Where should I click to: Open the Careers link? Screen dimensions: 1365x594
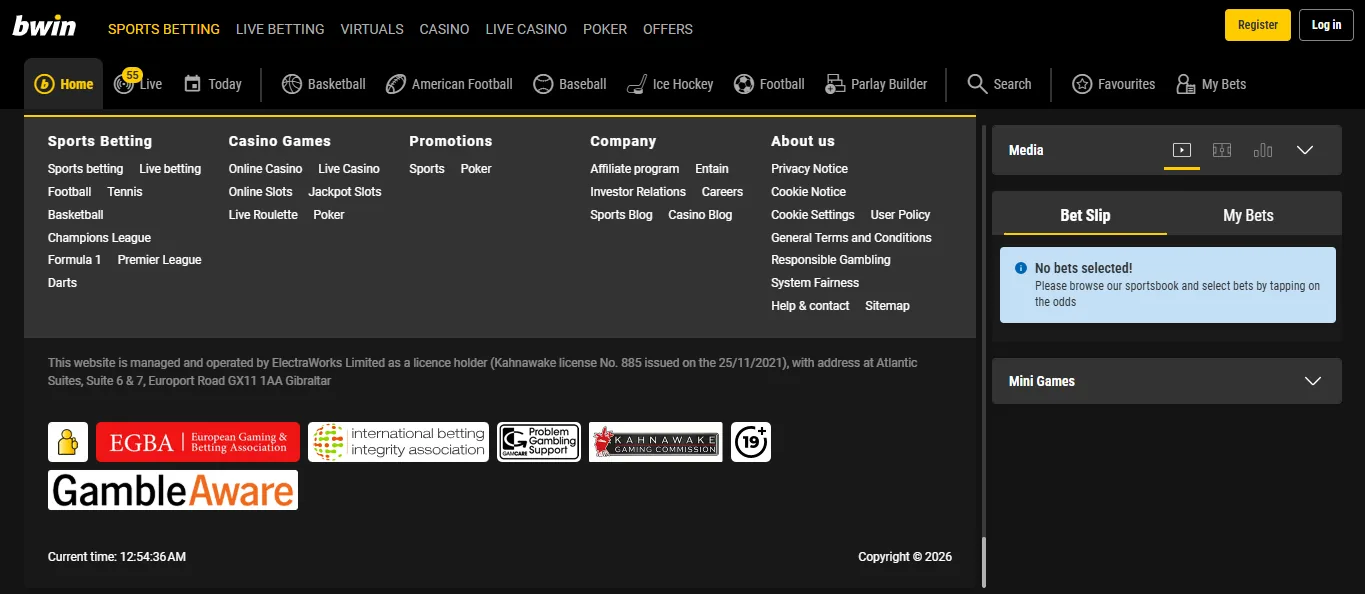(722, 192)
